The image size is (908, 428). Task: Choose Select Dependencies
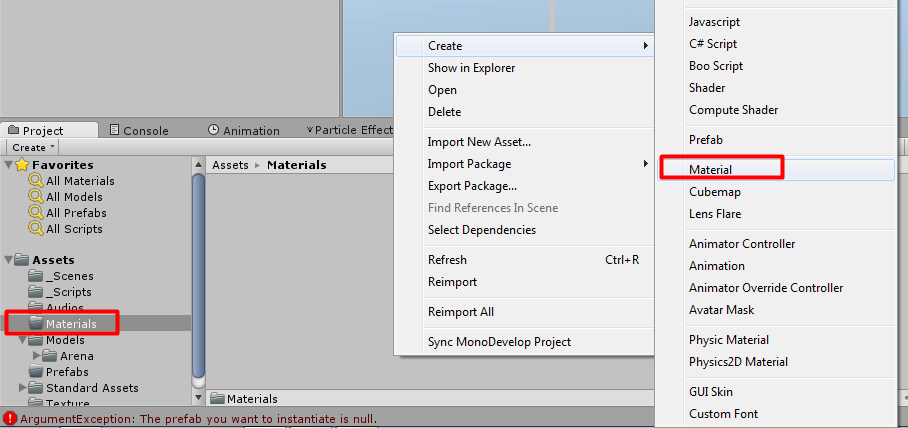click(x=482, y=230)
